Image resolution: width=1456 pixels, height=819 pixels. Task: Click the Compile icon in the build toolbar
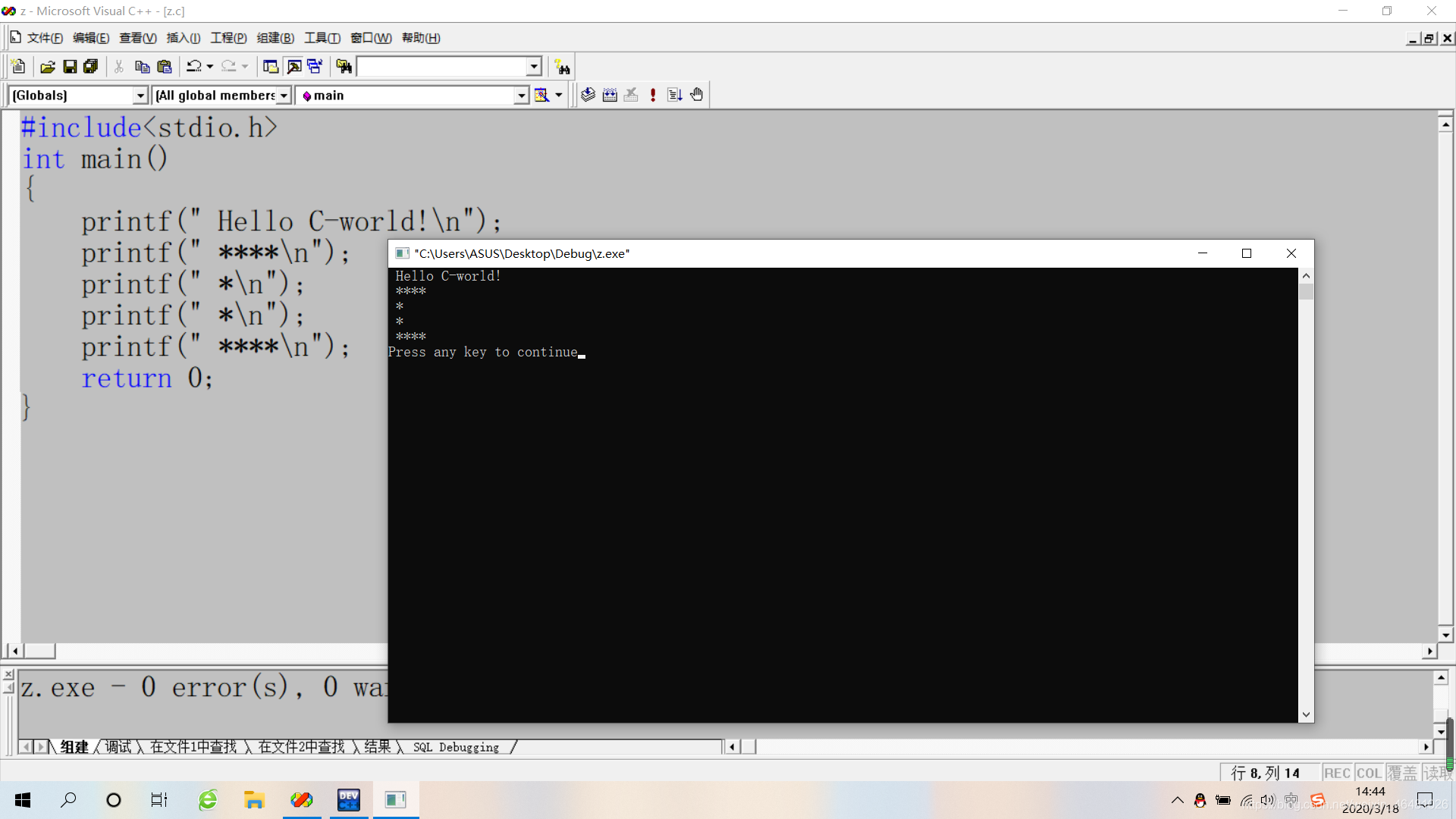tap(588, 95)
